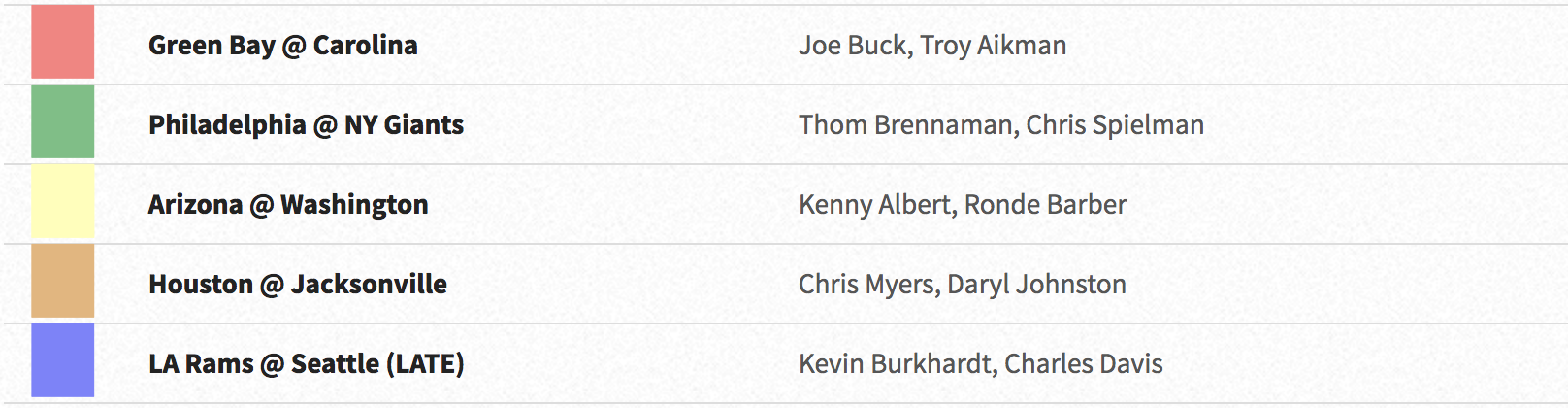The width and height of the screenshot is (1568, 408).
Task: Open the Green Bay @ Carolina matchup
Action: [x=283, y=46]
